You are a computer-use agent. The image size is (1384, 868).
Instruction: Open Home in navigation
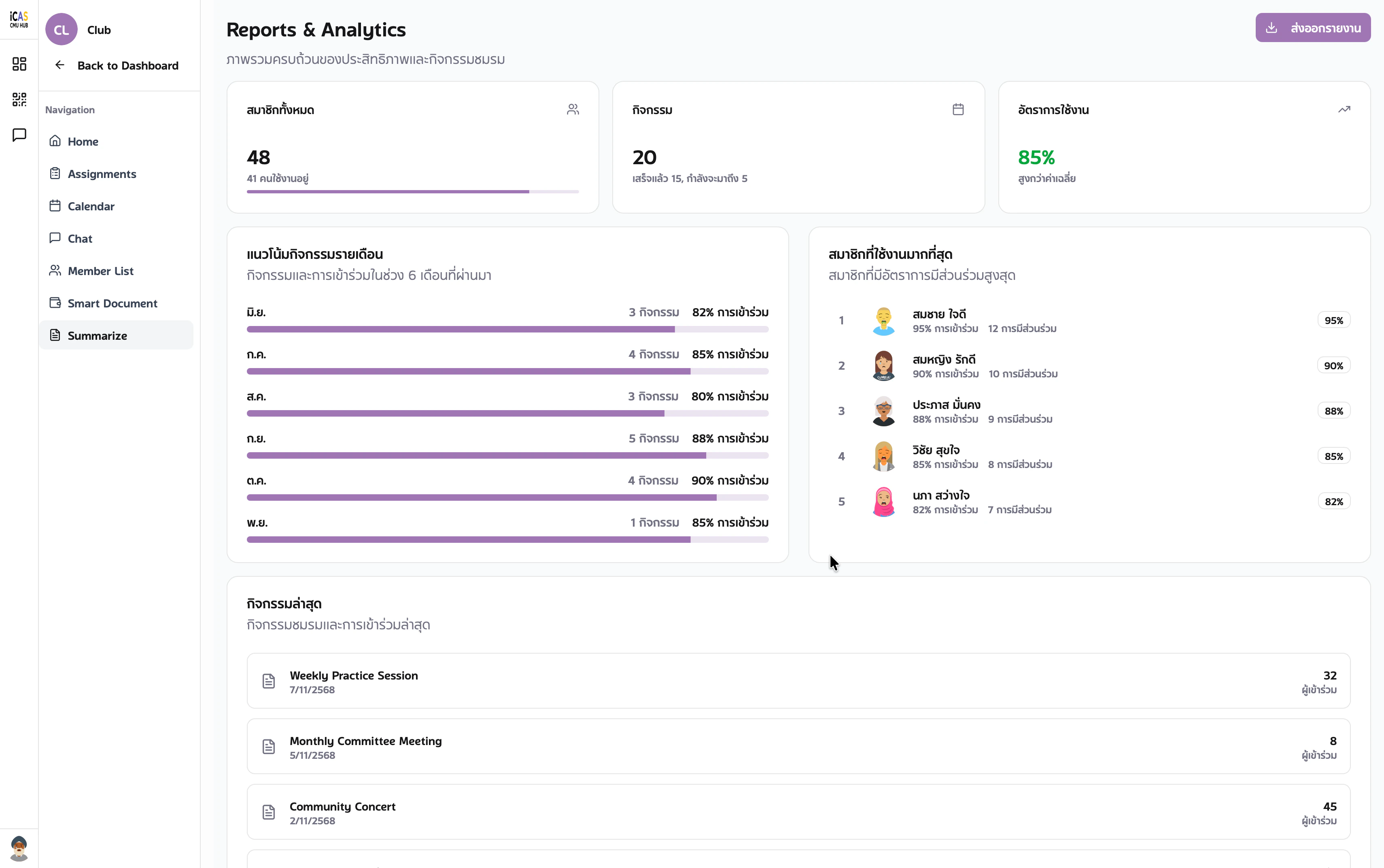click(116, 141)
